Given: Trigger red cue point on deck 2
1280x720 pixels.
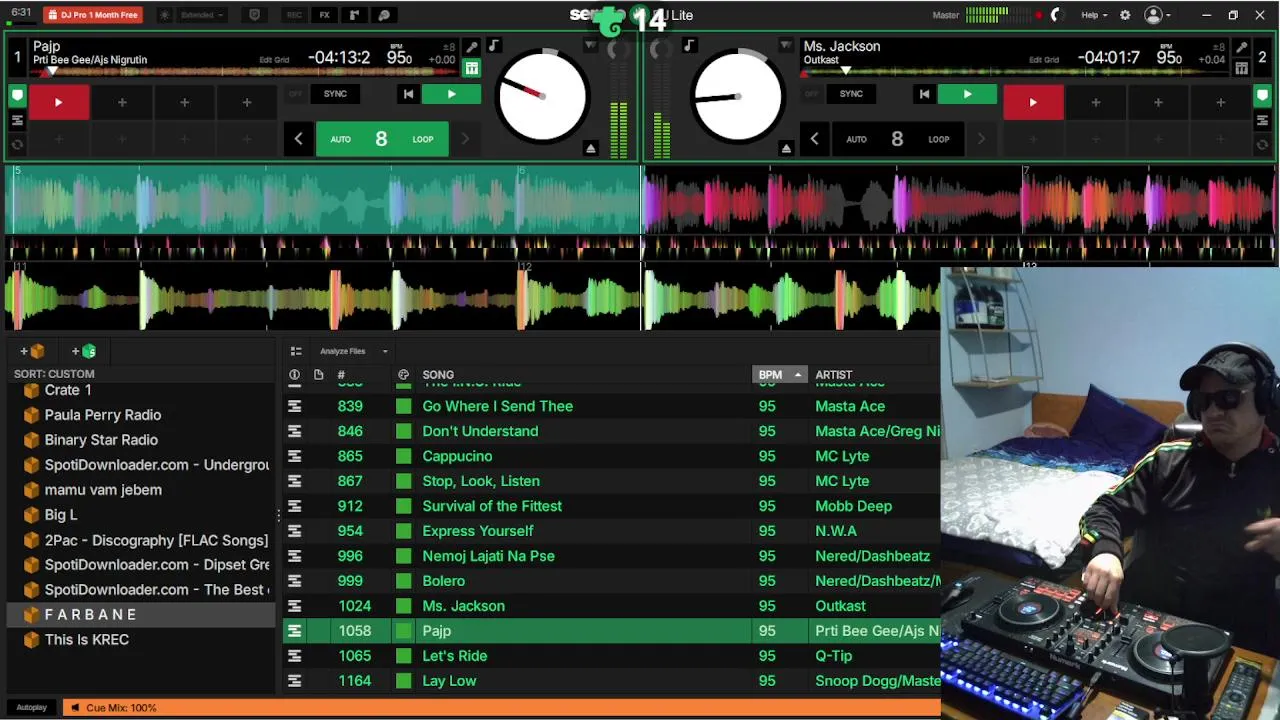Looking at the screenshot, I should 1033,102.
